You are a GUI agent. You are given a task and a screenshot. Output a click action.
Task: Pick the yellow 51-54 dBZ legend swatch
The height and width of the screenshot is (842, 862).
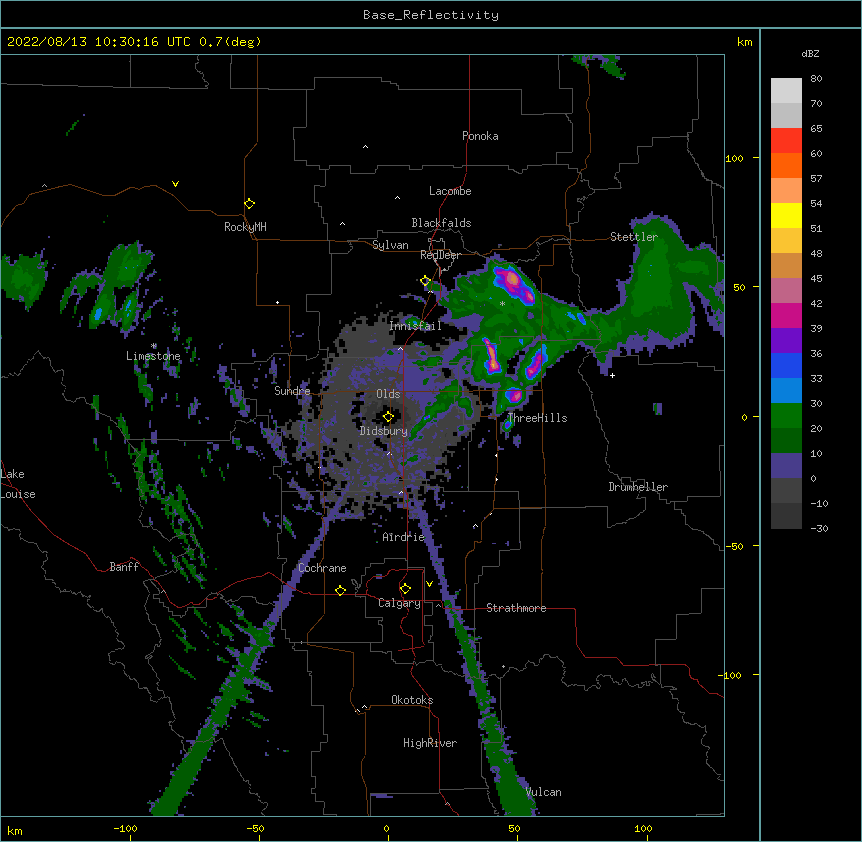[x=786, y=215]
